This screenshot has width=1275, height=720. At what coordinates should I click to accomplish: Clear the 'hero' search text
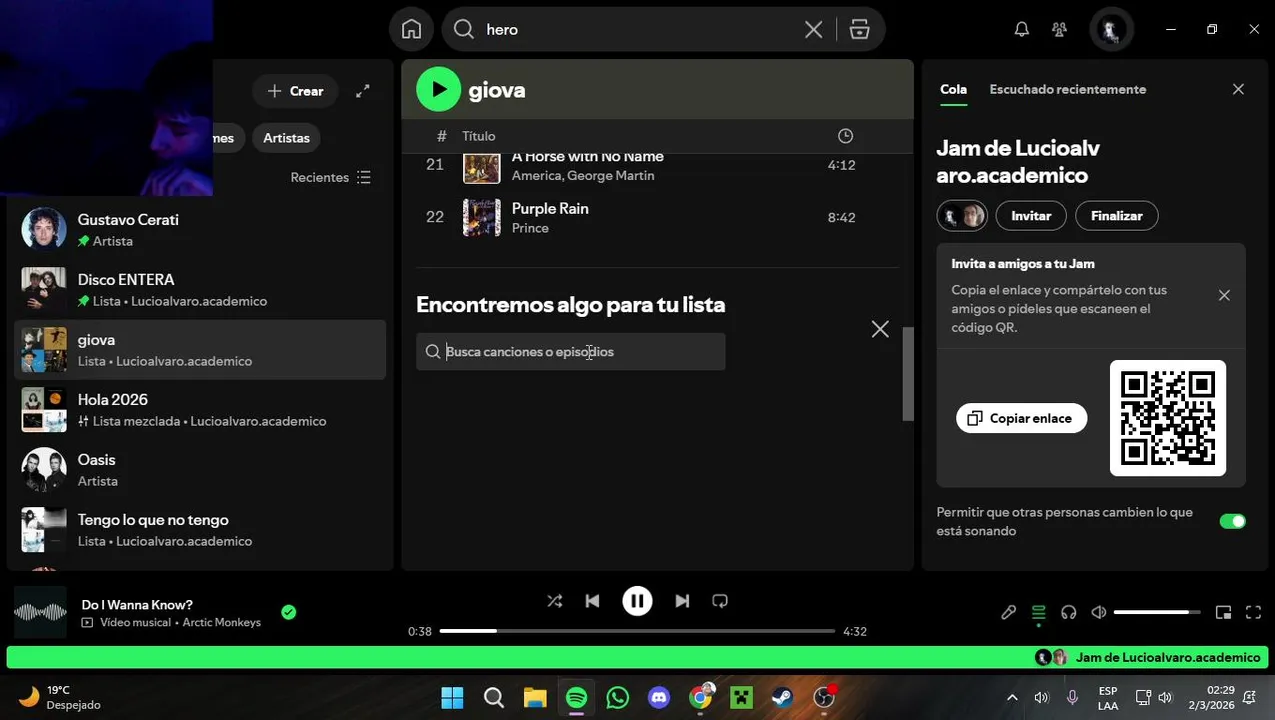point(814,30)
